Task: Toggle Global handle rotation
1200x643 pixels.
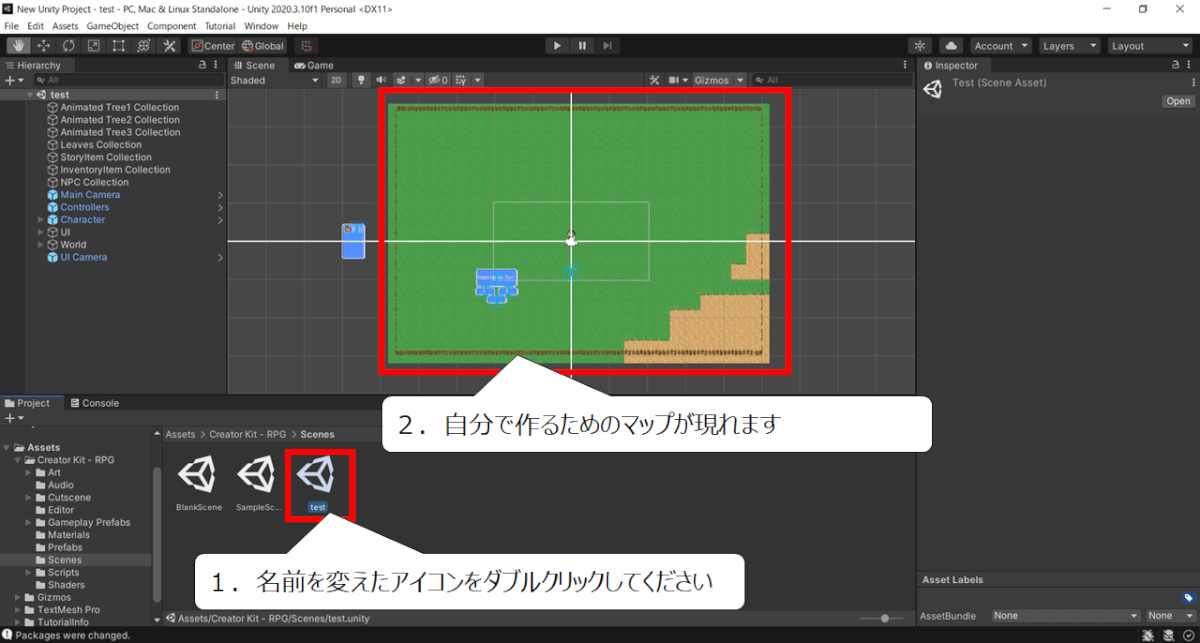Action: (x=263, y=46)
